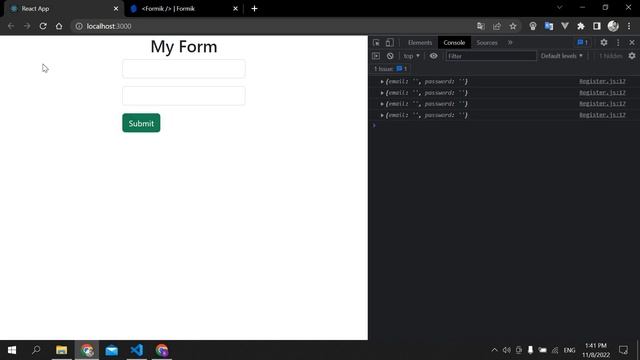Open Chrome's three-dot menu

click(629, 26)
